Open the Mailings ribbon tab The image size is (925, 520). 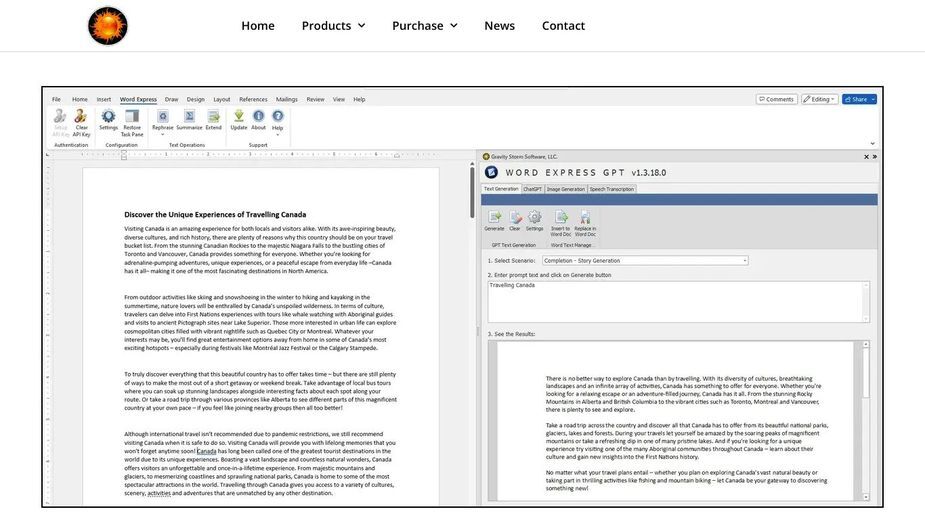point(287,99)
